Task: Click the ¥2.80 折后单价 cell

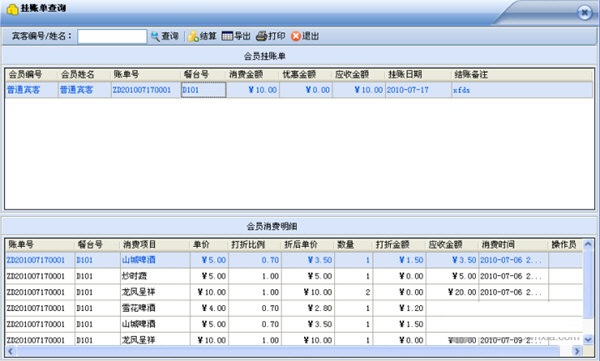Action: tap(308, 308)
